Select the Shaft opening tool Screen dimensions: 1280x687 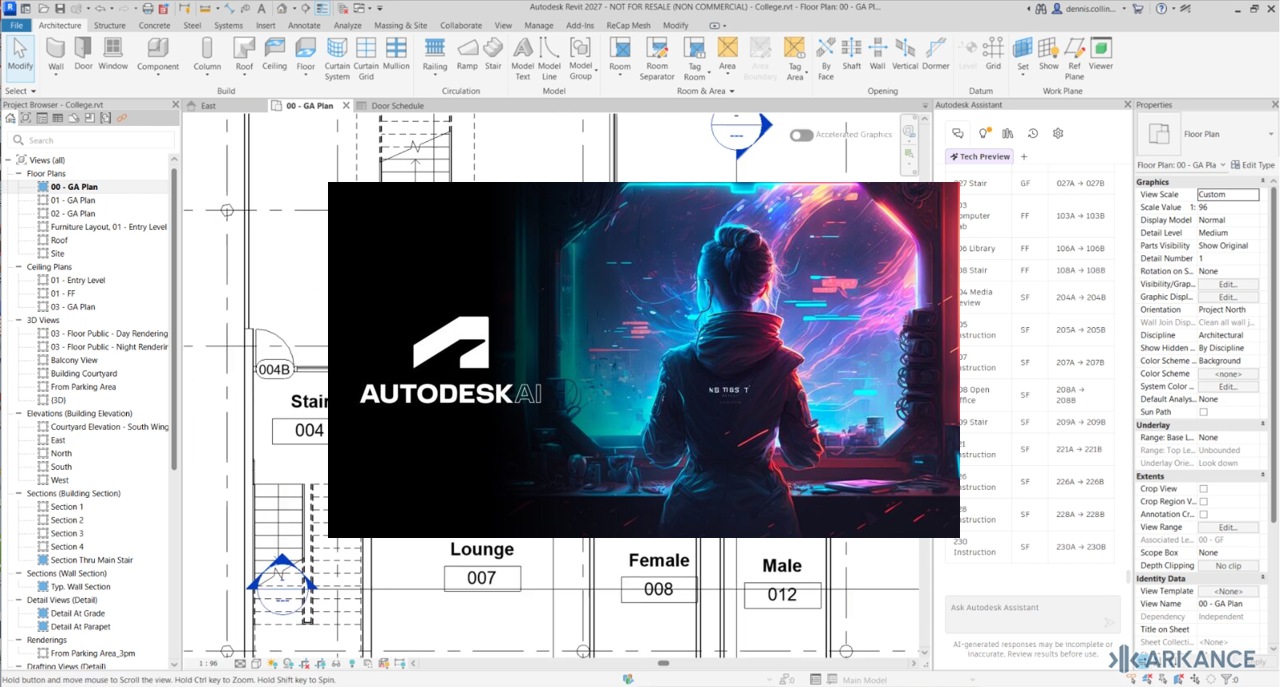coord(851,54)
